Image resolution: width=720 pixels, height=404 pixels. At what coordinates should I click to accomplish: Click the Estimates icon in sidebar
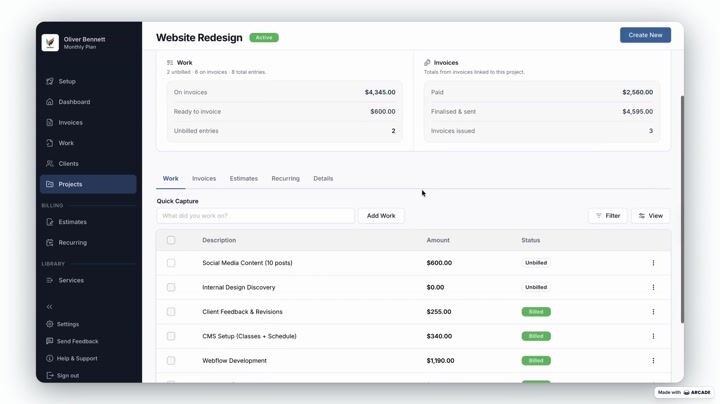coord(50,222)
